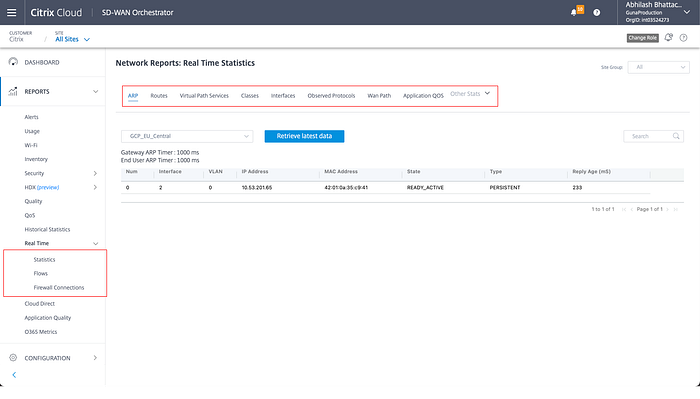Open the Inventory report

coord(36,159)
